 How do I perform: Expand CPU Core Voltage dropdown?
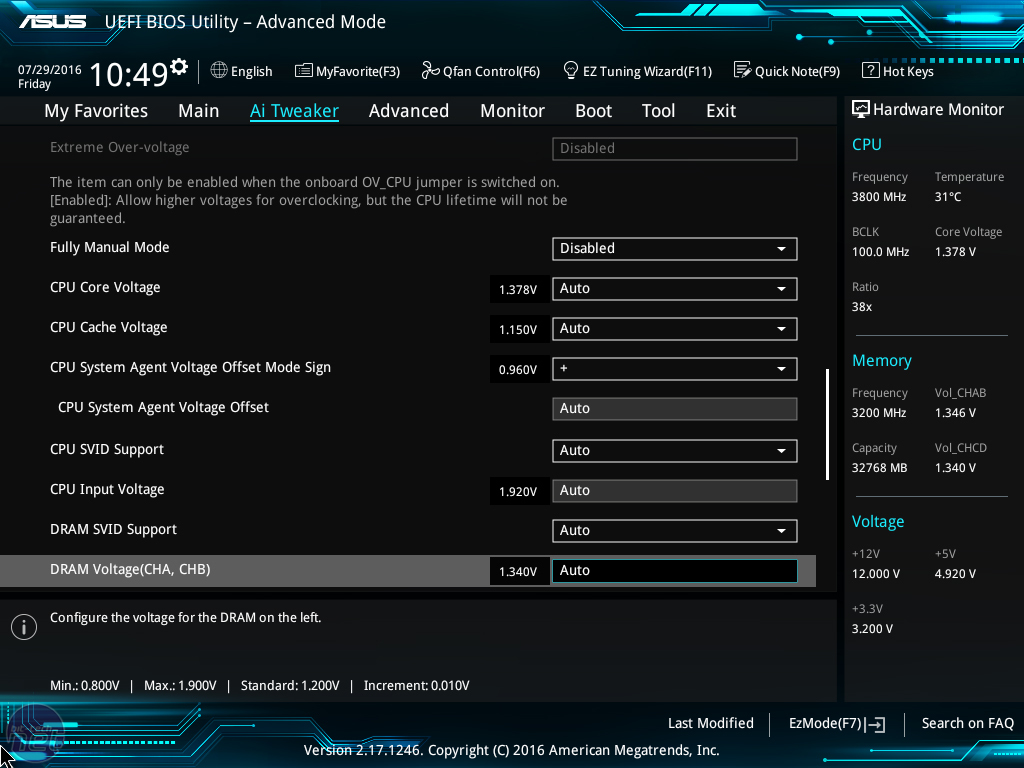coord(675,289)
